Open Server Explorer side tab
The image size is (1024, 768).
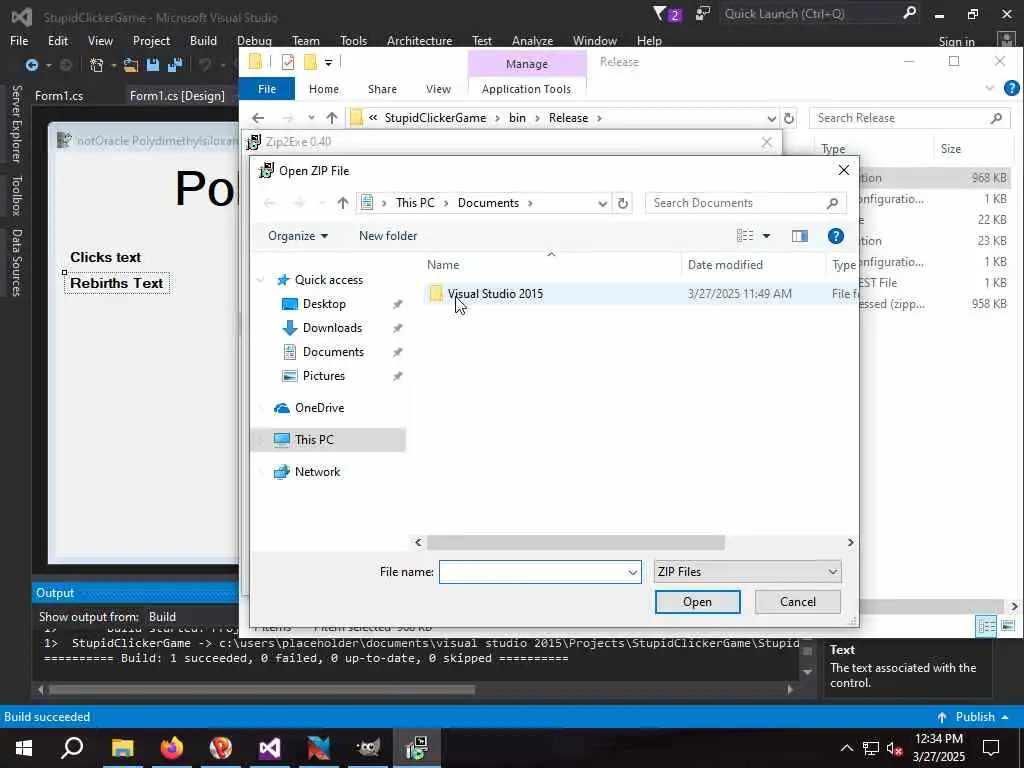coord(17,123)
